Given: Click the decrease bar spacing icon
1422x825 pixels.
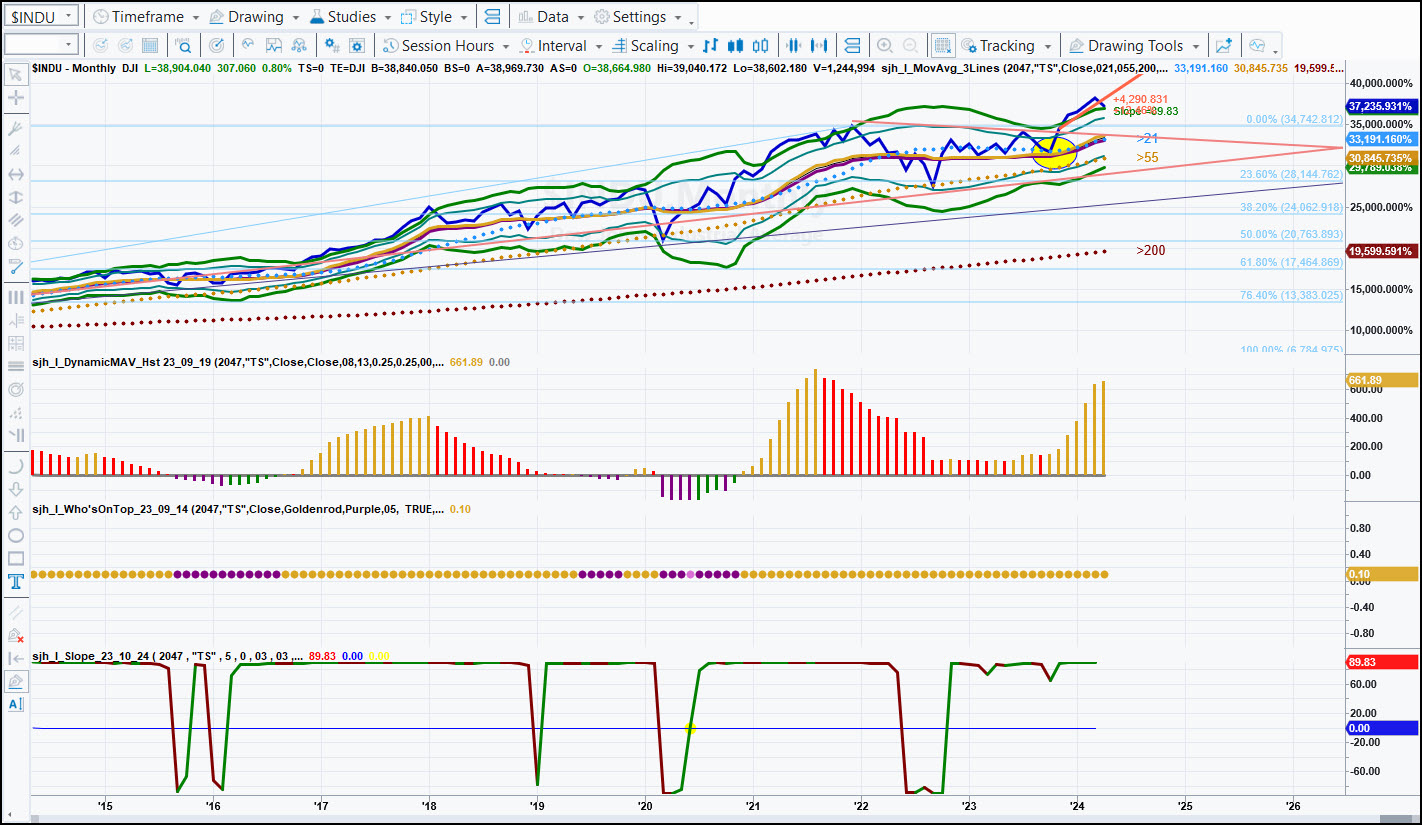Looking at the screenshot, I should point(794,45).
